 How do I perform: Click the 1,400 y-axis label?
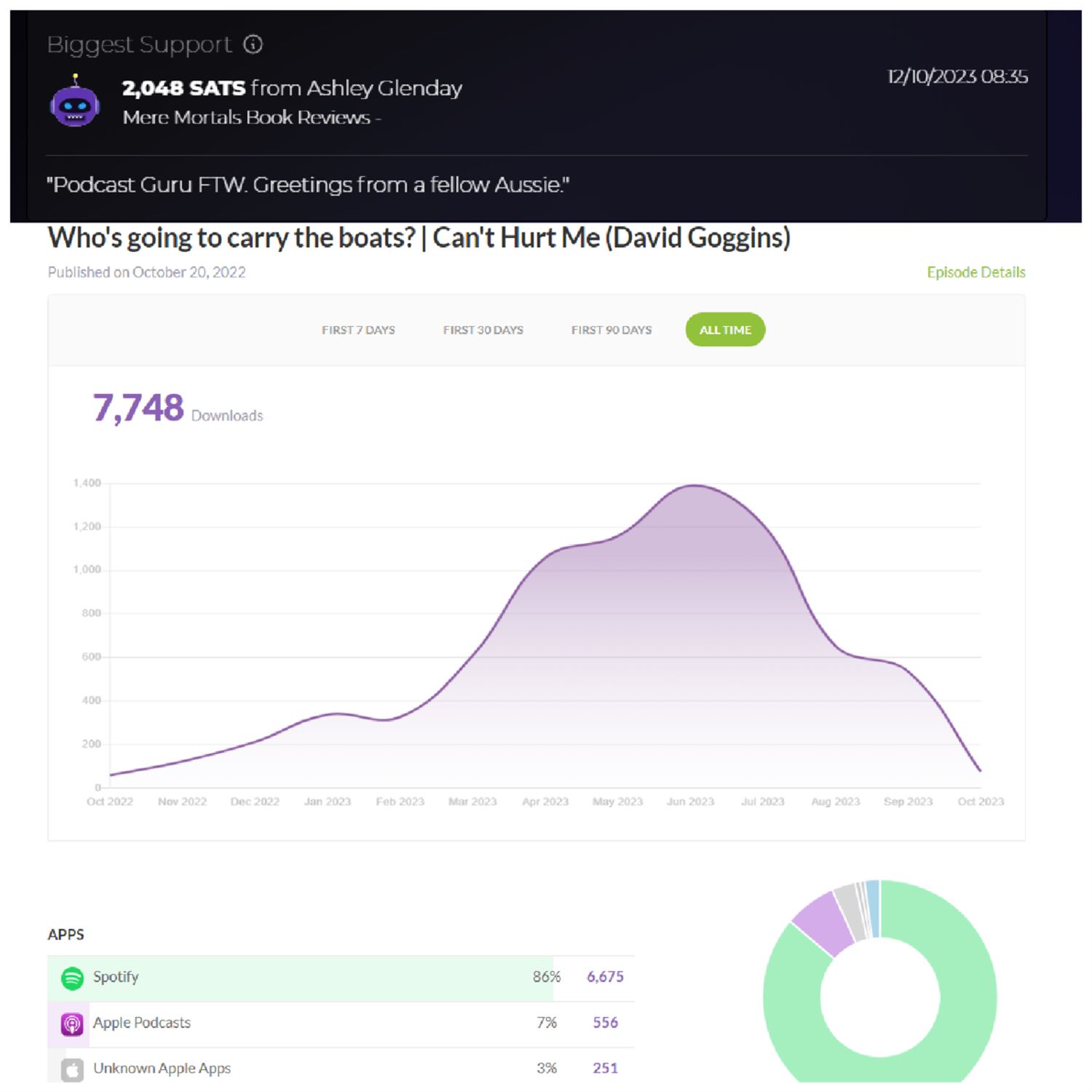click(87, 483)
